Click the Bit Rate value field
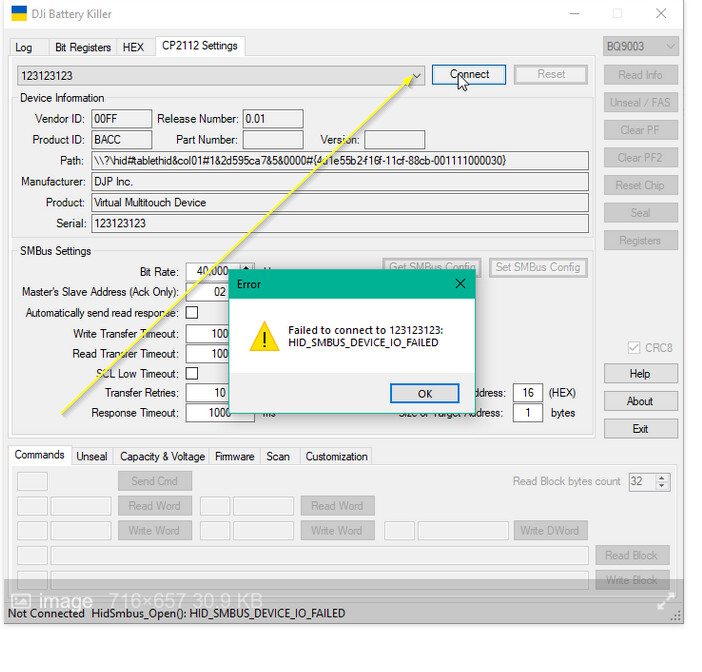This screenshot has height=672, width=702. click(x=213, y=271)
